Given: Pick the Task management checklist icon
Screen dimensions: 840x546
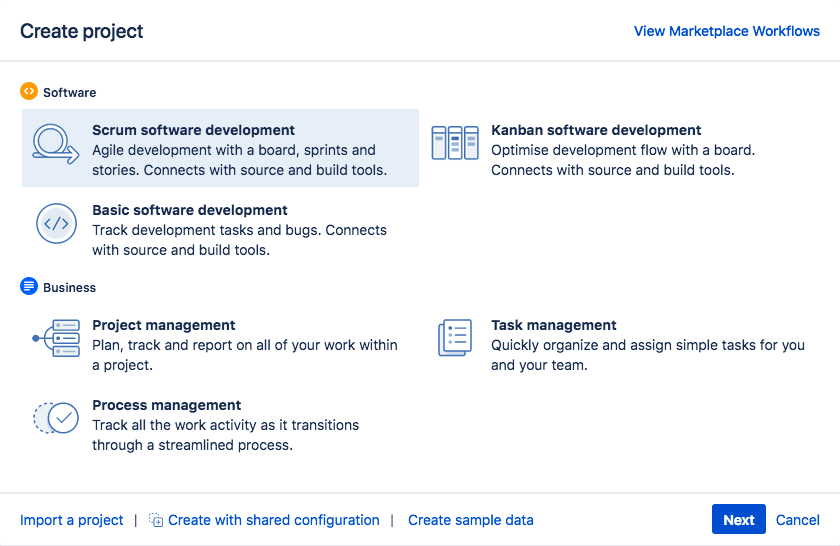Looking at the screenshot, I should (455, 338).
